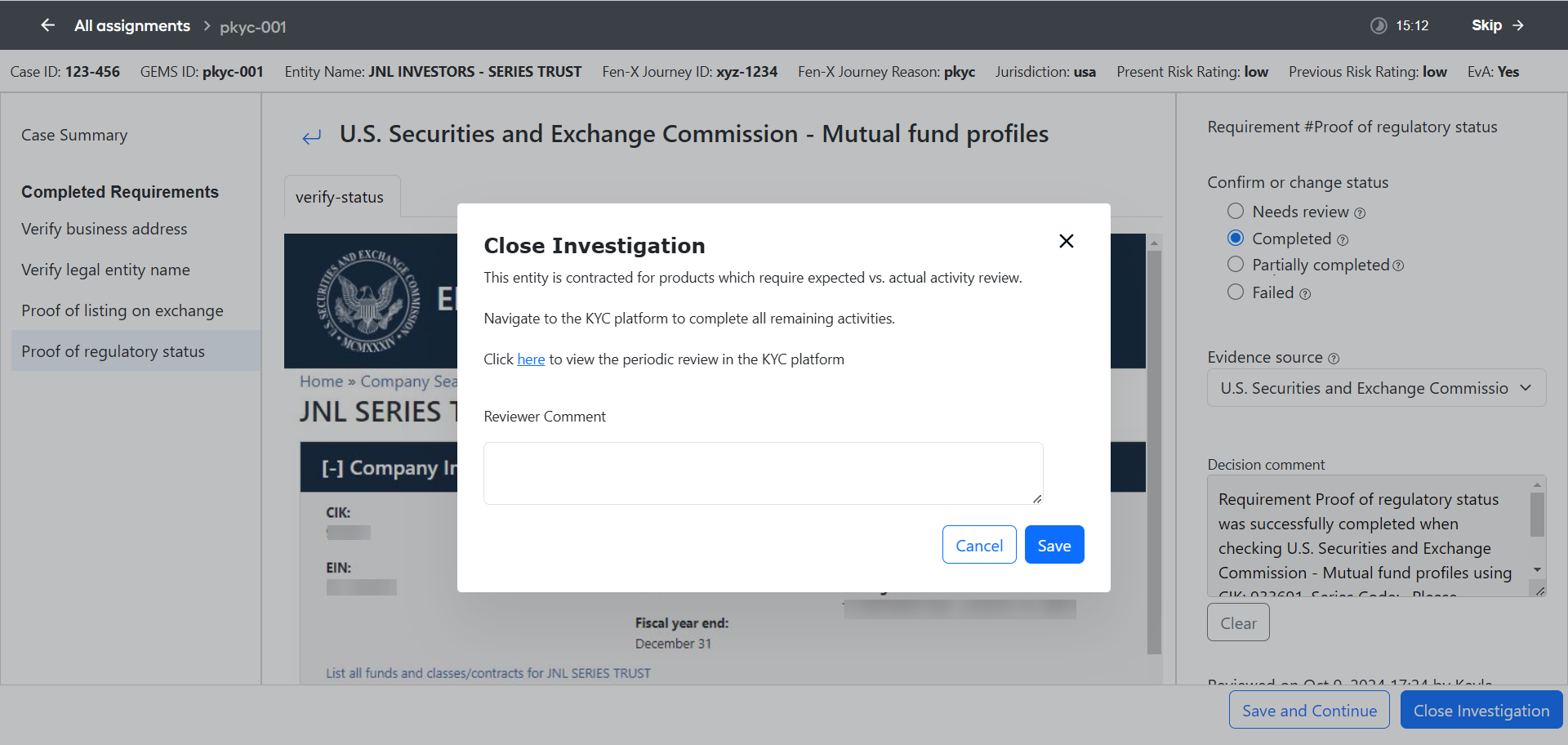Click the SEC seal logo in the document
This screenshot has height=745, width=1568.
[367, 301]
